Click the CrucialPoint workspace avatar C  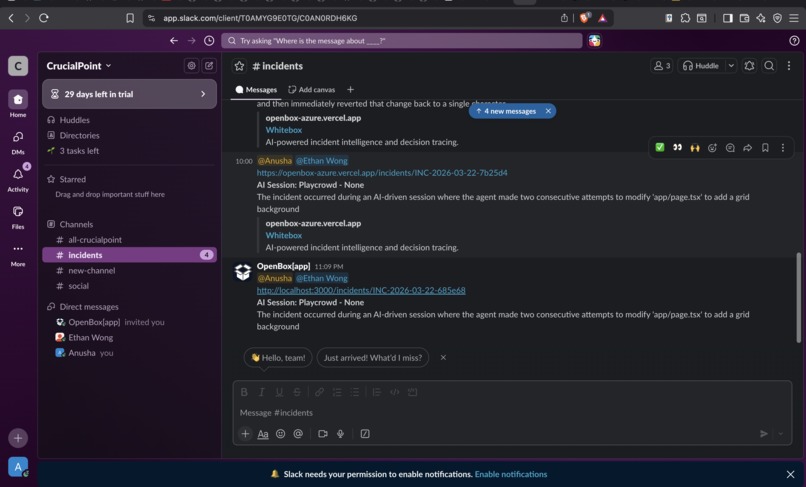point(17,66)
